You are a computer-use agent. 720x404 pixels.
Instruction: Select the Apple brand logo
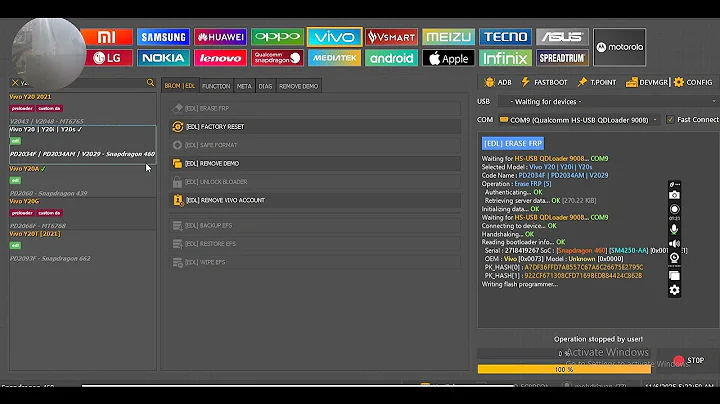point(448,58)
